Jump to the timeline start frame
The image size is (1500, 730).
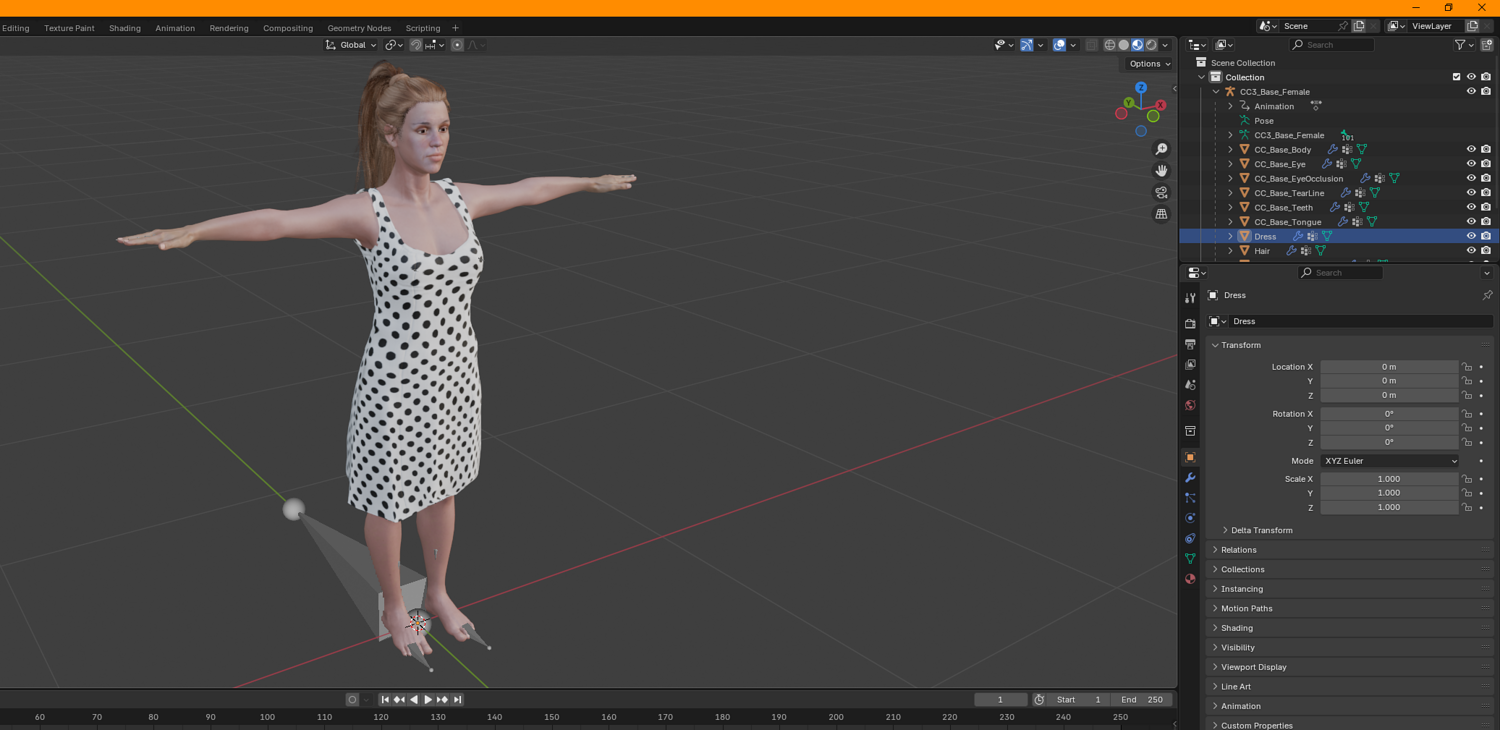pos(385,700)
